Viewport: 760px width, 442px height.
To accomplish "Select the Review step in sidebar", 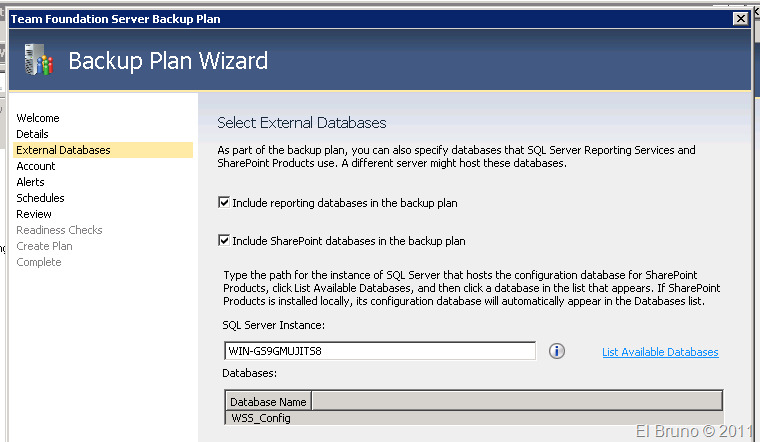I will click(34, 214).
